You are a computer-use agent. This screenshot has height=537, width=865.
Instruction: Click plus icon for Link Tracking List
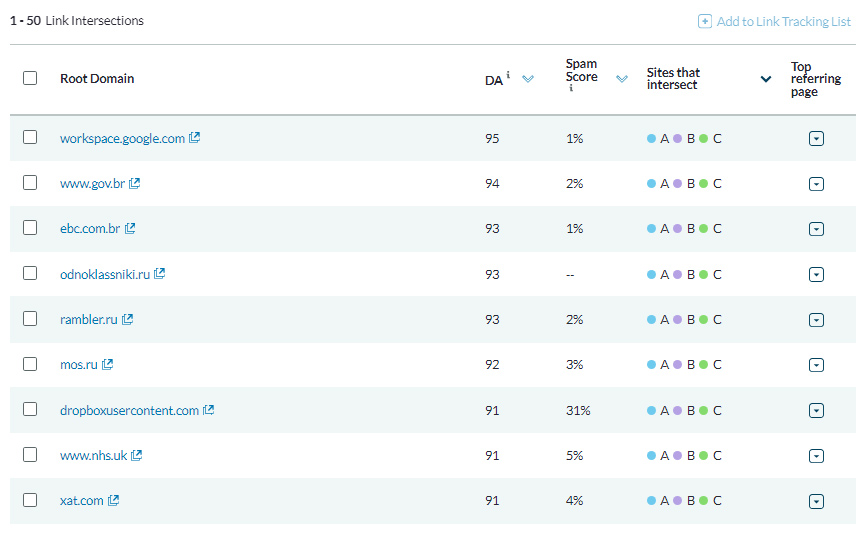[x=704, y=21]
